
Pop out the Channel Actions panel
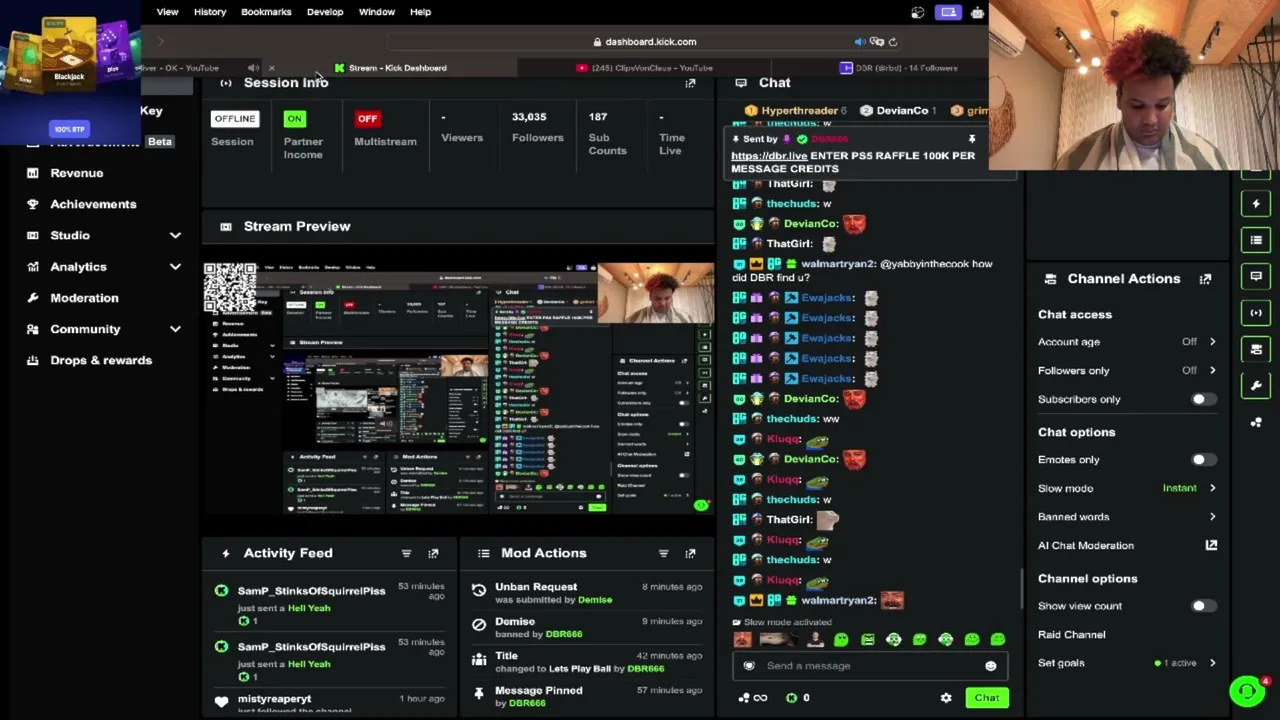[x=1205, y=279]
